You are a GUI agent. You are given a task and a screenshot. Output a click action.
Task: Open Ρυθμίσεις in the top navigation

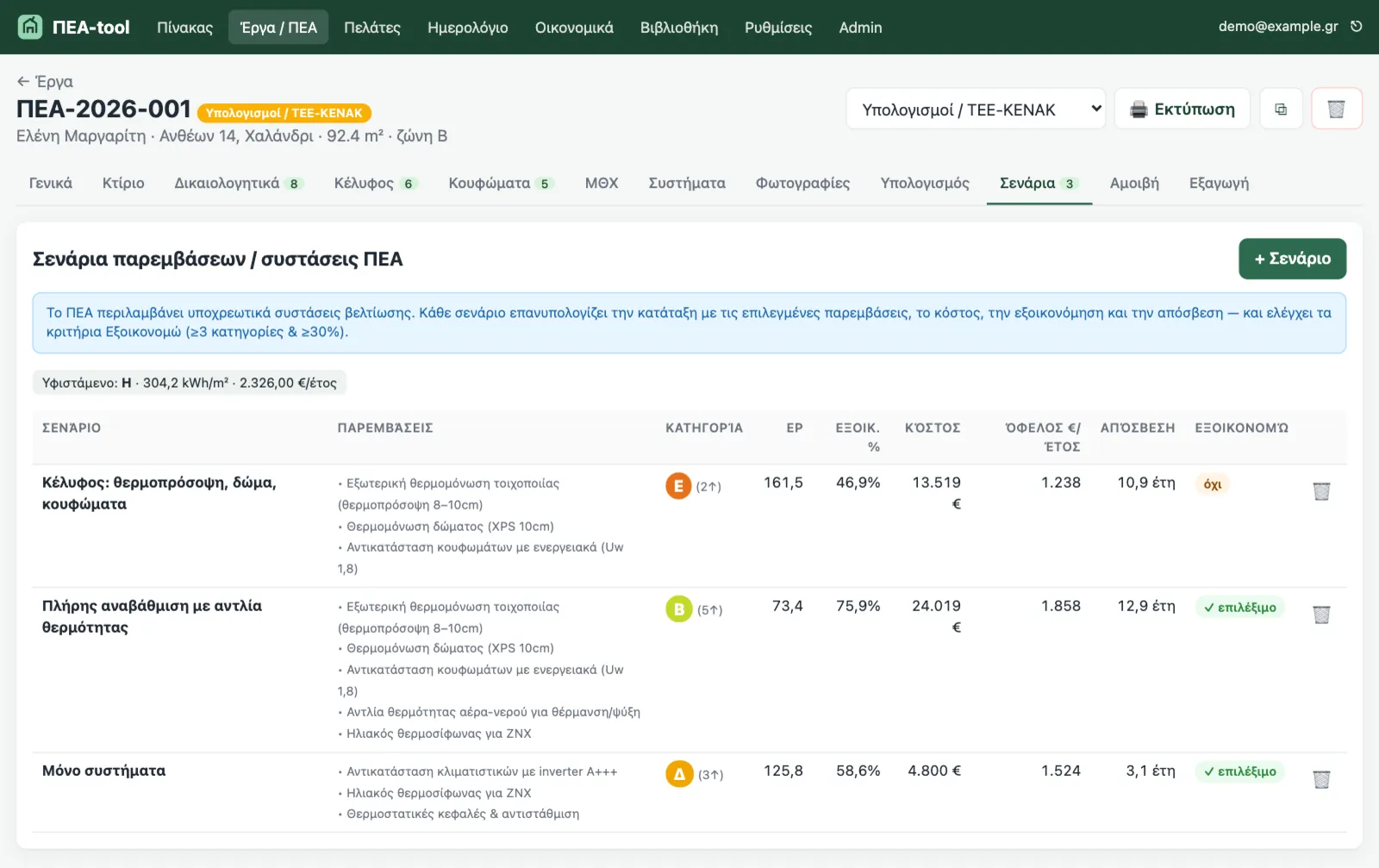click(x=778, y=28)
